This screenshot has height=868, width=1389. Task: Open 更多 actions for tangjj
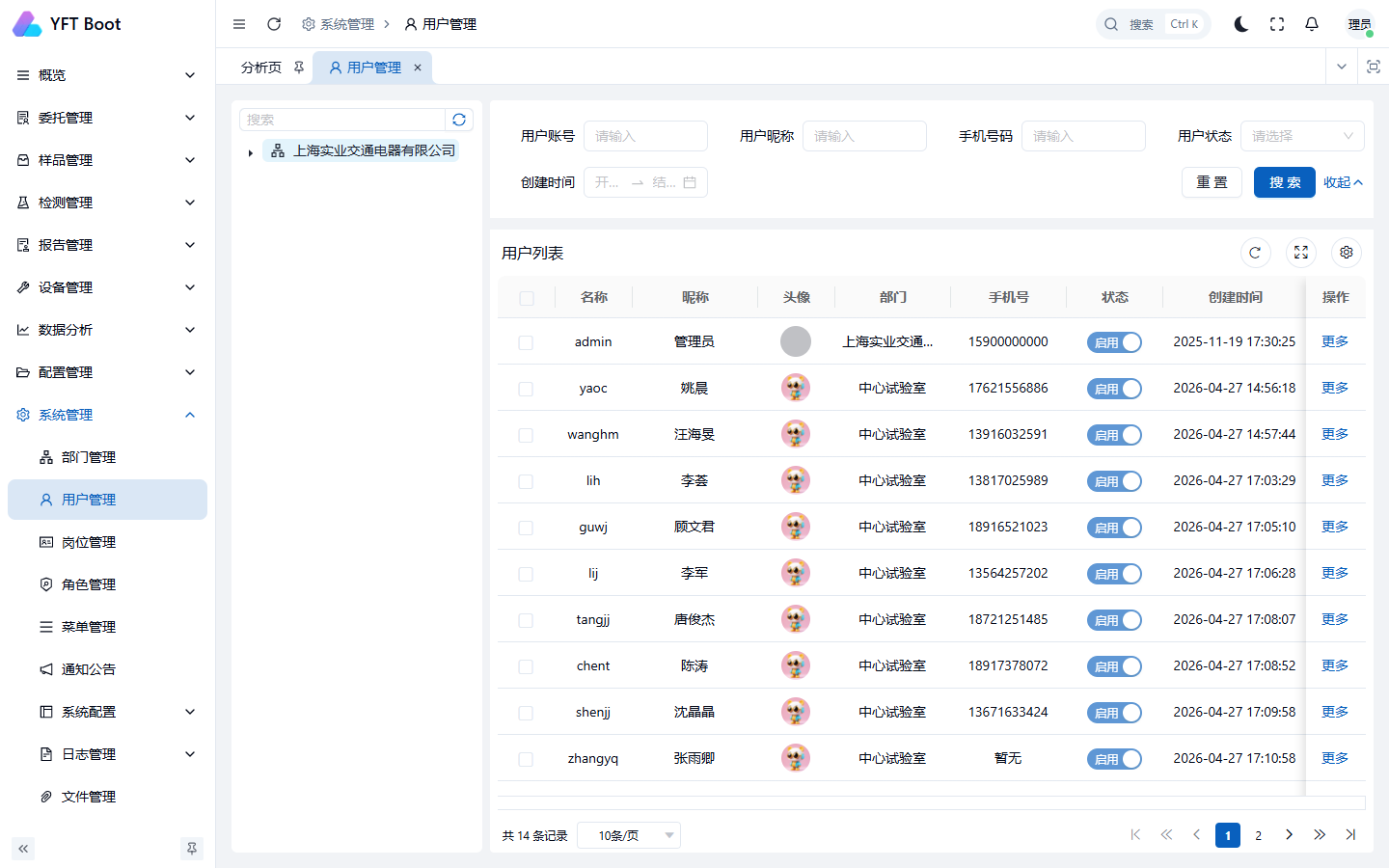pyautogui.click(x=1335, y=619)
